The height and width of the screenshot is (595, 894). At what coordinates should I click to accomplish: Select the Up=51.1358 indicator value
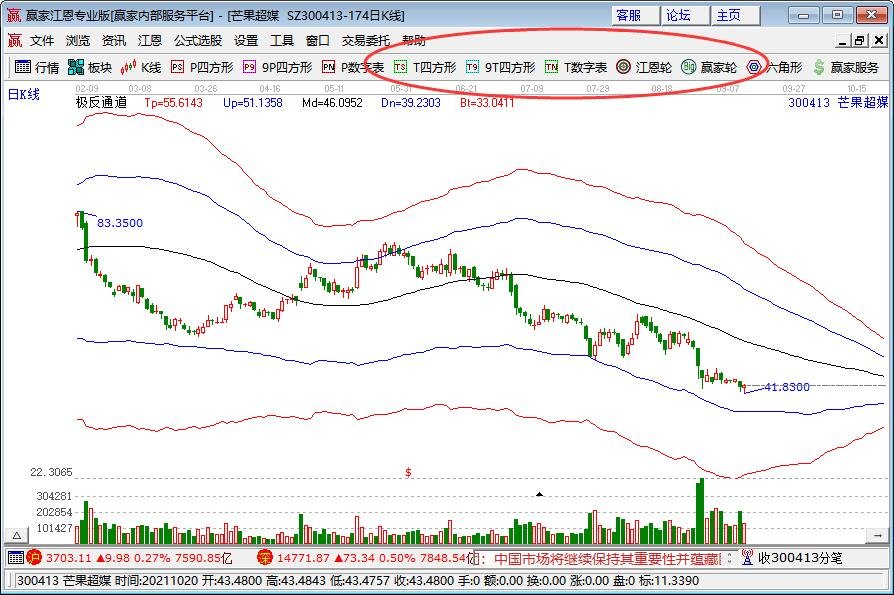click(x=253, y=103)
